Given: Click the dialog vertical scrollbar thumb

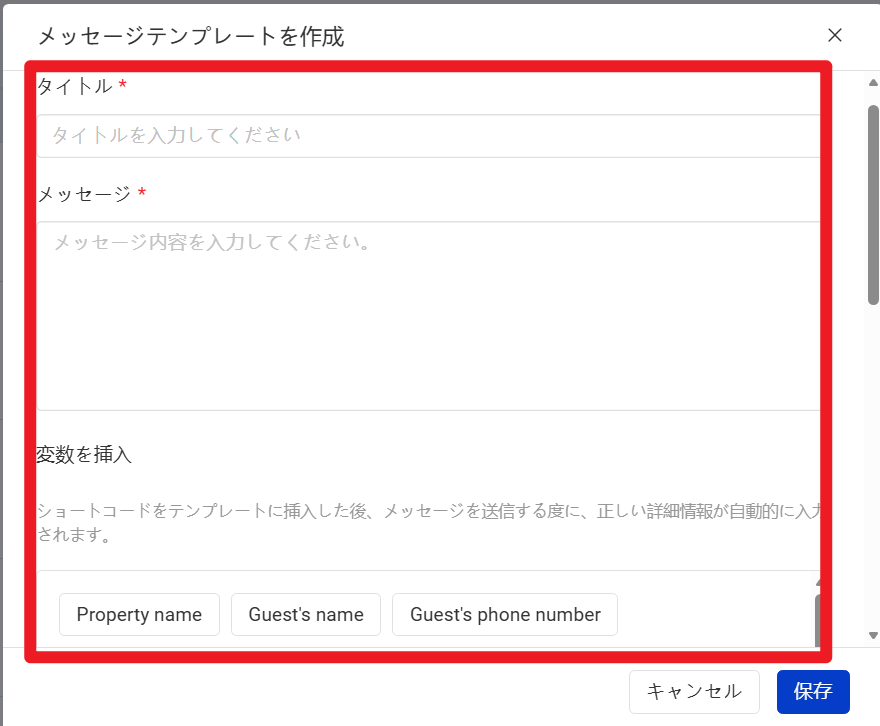Looking at the screenshot, I should pyautogui.click(x=873, y=205).
